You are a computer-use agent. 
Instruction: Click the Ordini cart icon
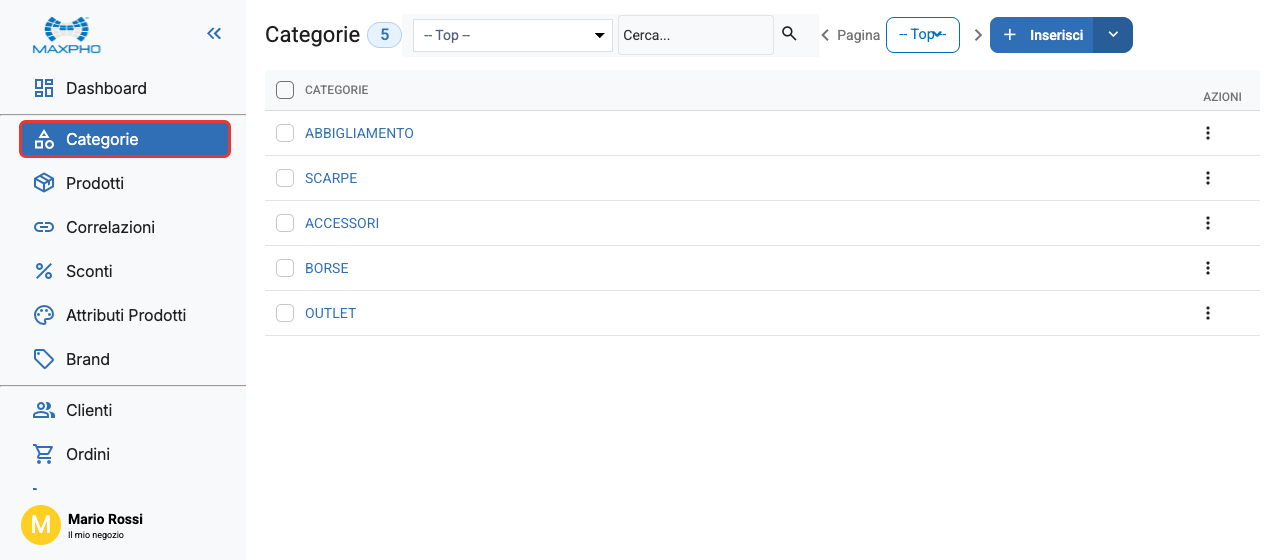[x=44, y=454]
